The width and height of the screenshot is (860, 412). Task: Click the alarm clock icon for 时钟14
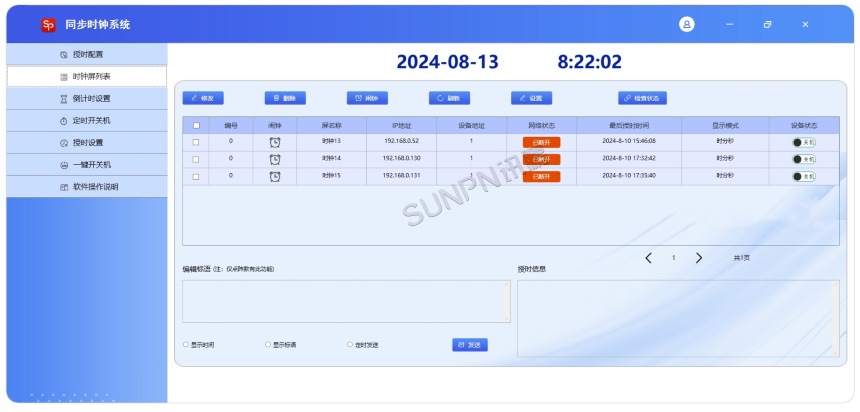tap(275, 159)
